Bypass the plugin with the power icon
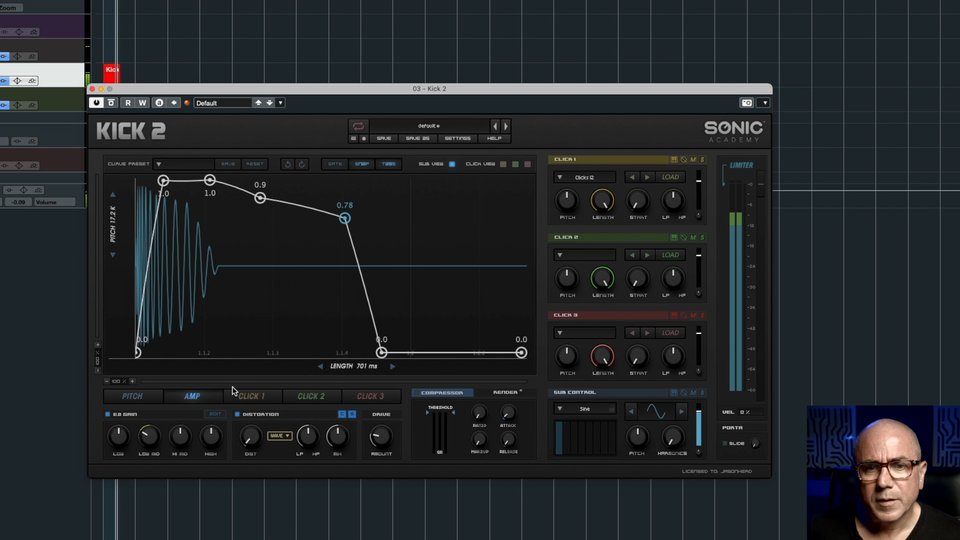This screenshot has width=960, height=540. [96, 103]
